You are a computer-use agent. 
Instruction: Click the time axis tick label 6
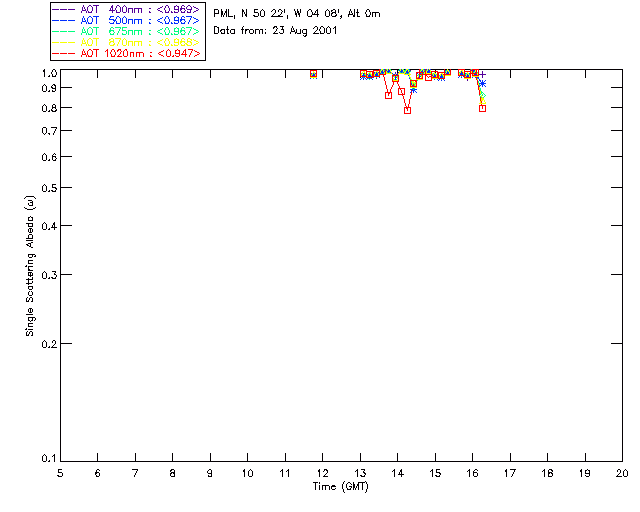[98, 473]
